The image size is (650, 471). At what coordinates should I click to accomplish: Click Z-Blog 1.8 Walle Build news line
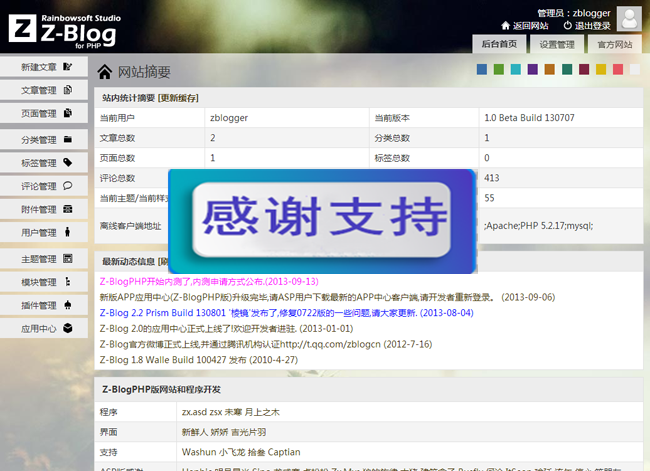coord(199,360)
